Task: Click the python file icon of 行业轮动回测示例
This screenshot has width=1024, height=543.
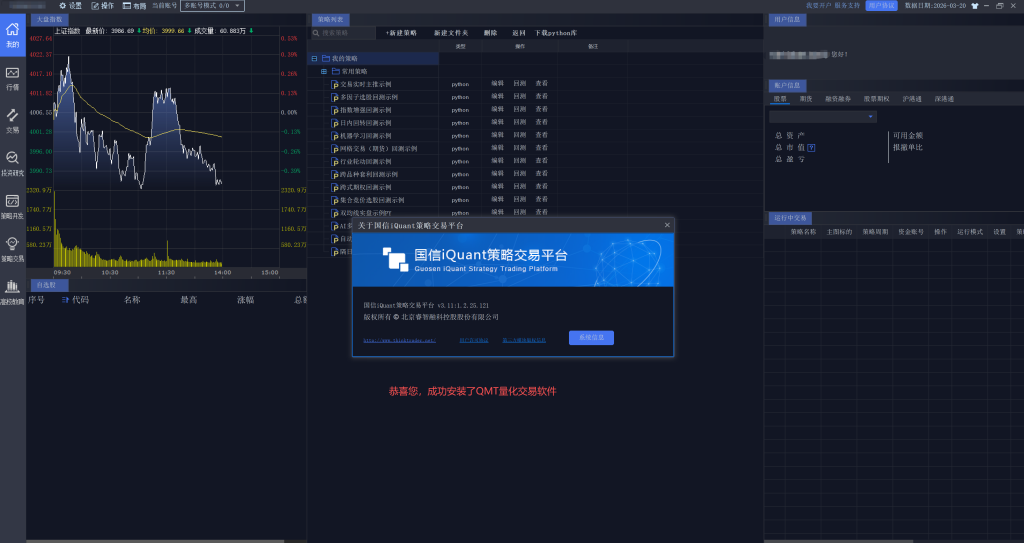Action: click(335, 161)
